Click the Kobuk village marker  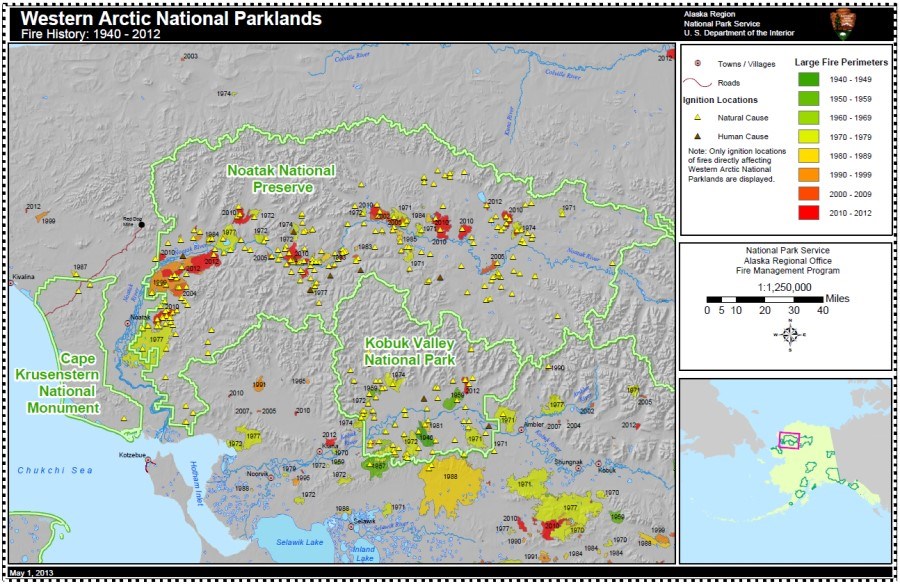coord(598,463)
